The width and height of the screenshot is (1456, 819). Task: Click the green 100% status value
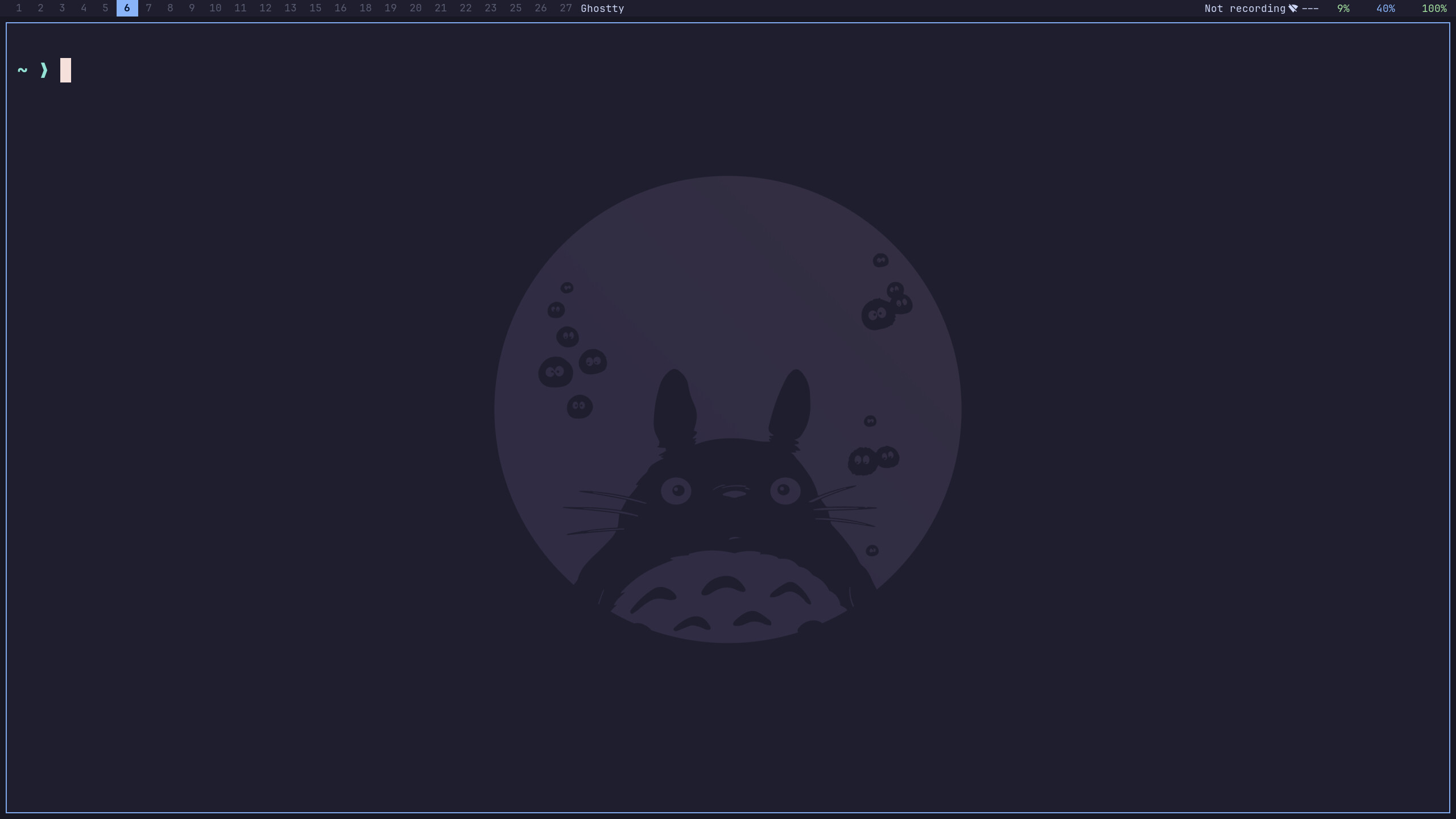pos(1434,9)
